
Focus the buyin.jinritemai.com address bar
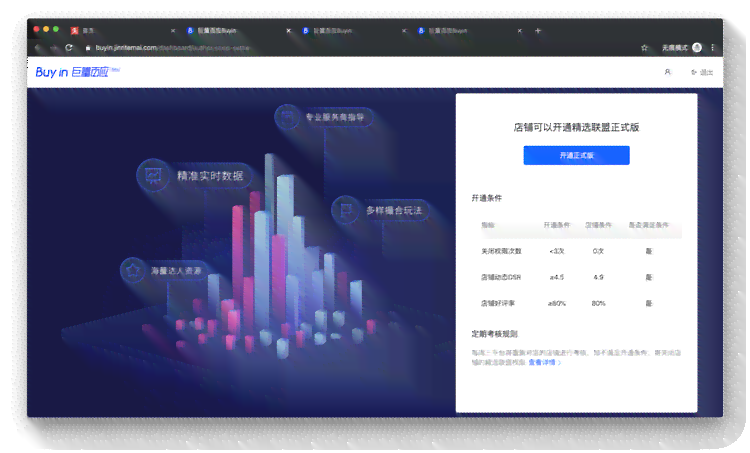[x=172, y=48]
